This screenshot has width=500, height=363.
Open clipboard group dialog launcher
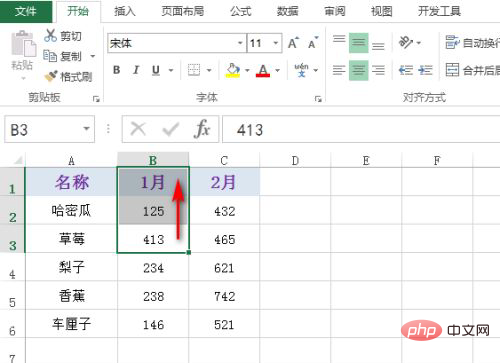click(x=96, y=99)
